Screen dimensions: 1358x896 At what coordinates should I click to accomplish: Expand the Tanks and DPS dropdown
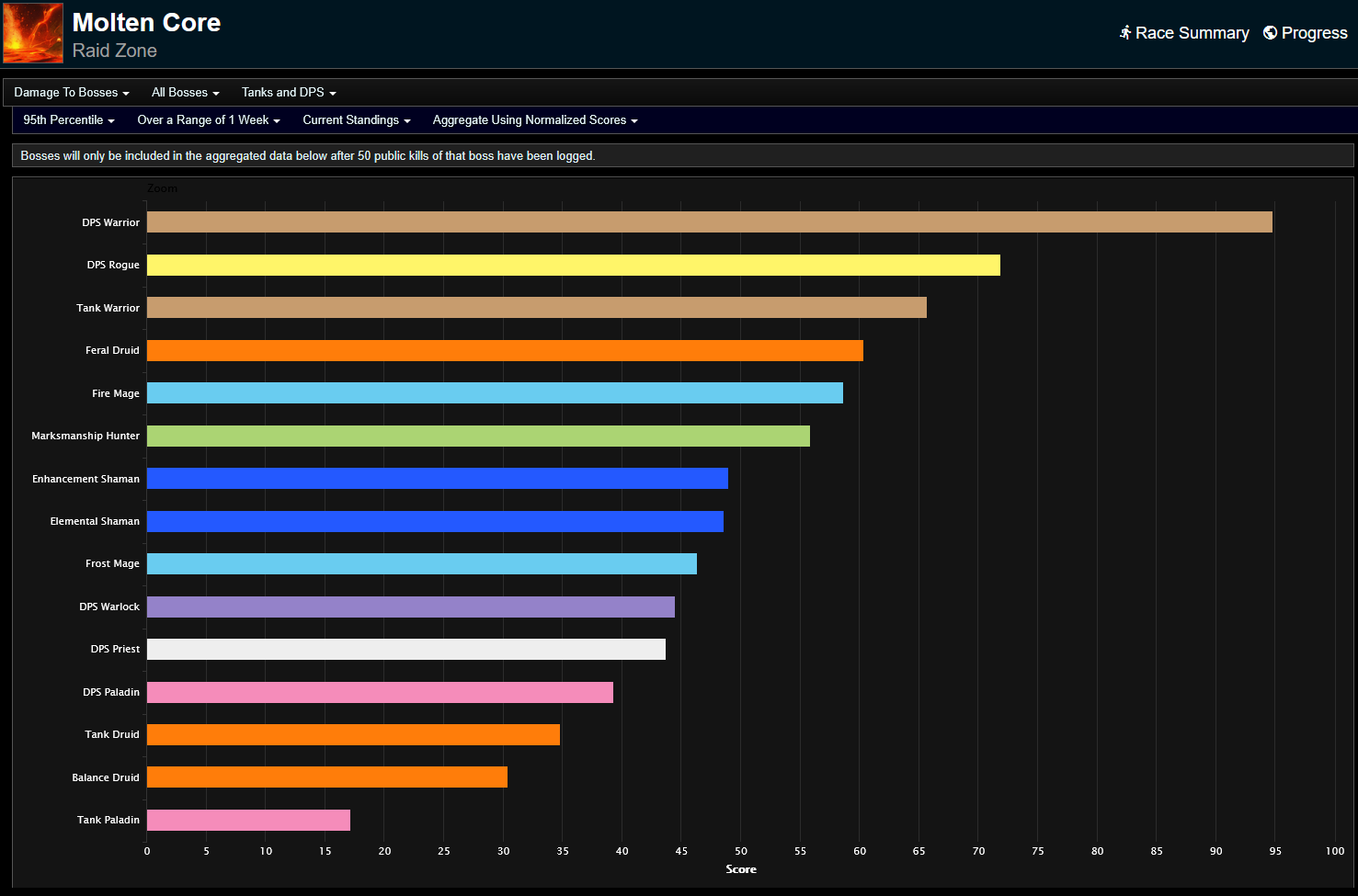(288, 92)
